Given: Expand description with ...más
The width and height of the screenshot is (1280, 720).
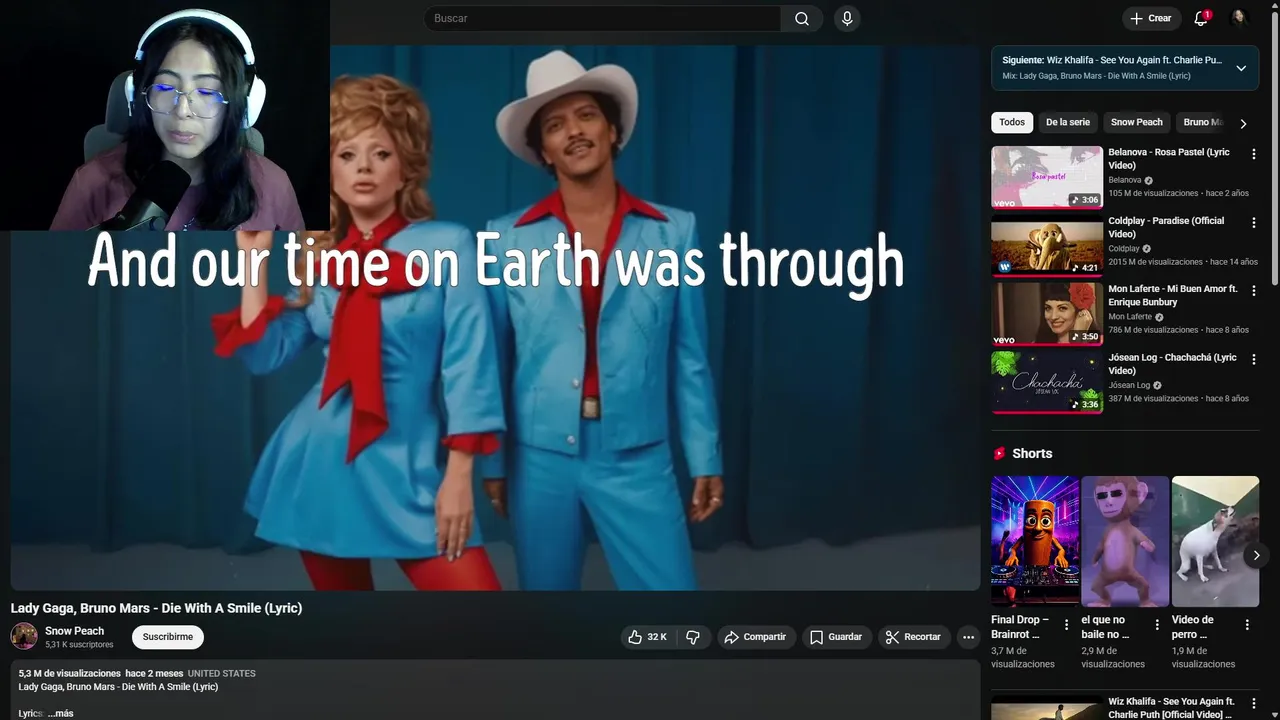Looking at the screenshot, I should tap(61, 713).
